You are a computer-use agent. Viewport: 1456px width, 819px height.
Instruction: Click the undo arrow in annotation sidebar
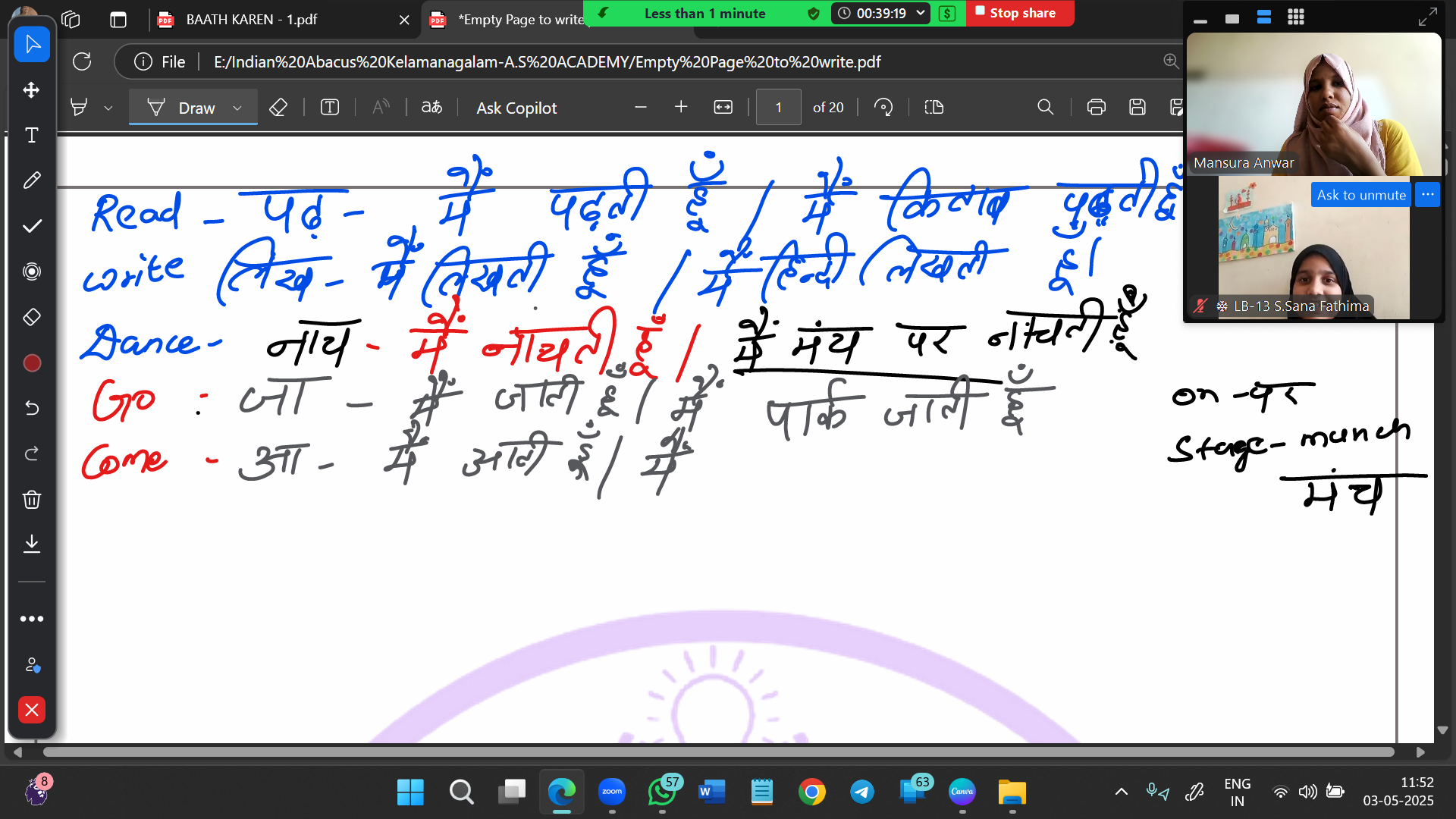[32, 408]
